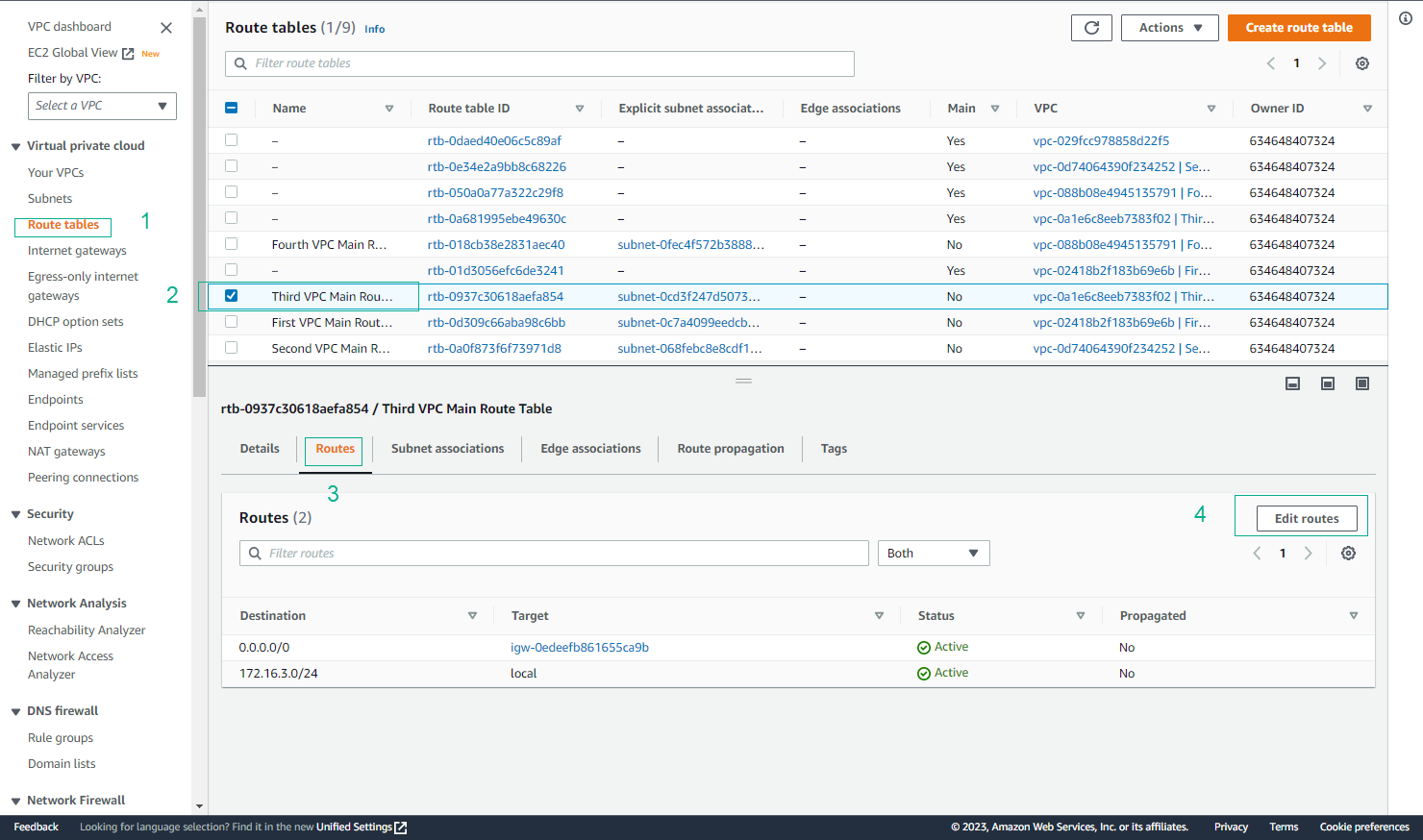The width and height of the screenshot is (1423, 840).
Task: Open routes preferences gear icon
Action: tap(1348, 554)
